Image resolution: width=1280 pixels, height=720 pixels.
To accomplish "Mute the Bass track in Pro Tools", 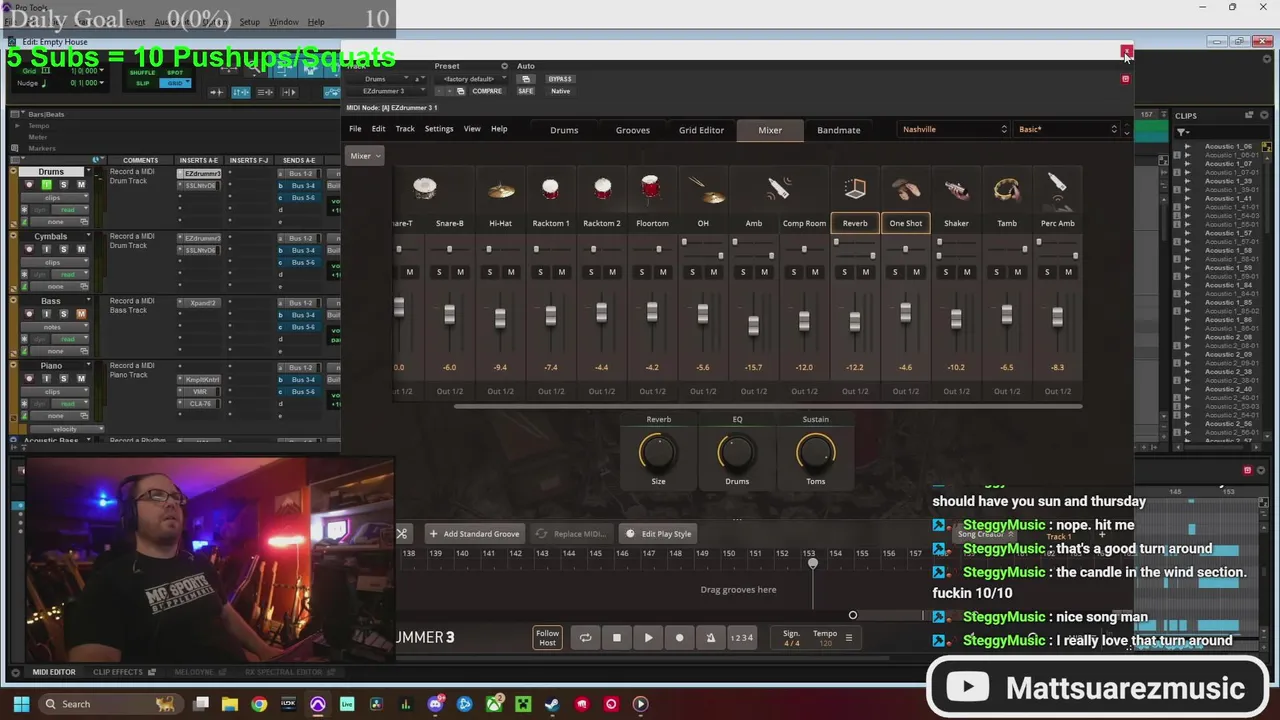I will tap(81, 314).
